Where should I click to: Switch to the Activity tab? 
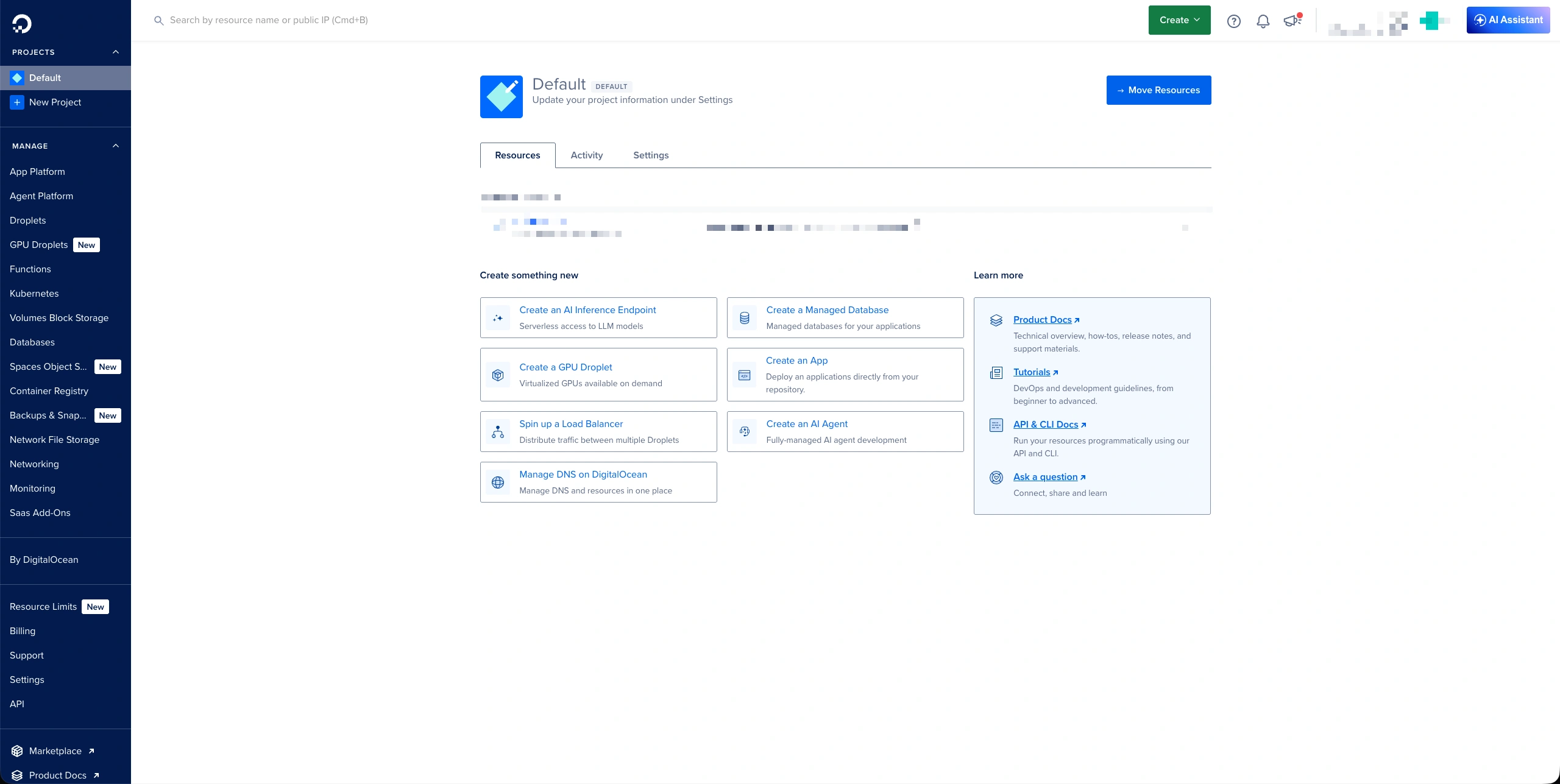click(586, 155)
